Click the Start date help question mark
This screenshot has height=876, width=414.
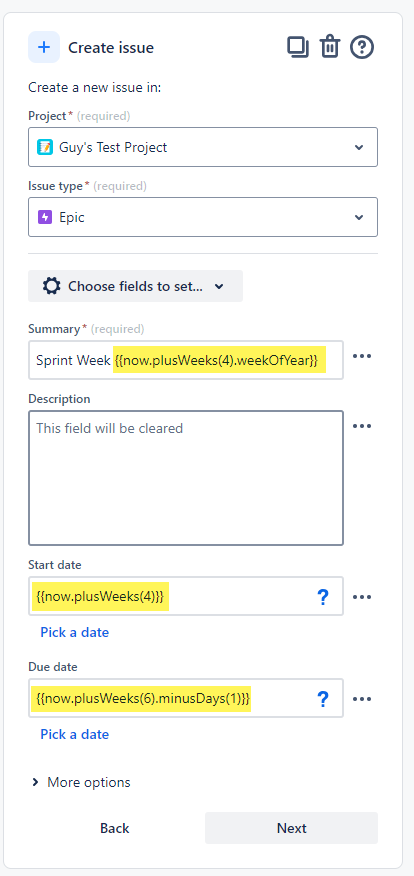pyautogui.click(x=323, y=597)
